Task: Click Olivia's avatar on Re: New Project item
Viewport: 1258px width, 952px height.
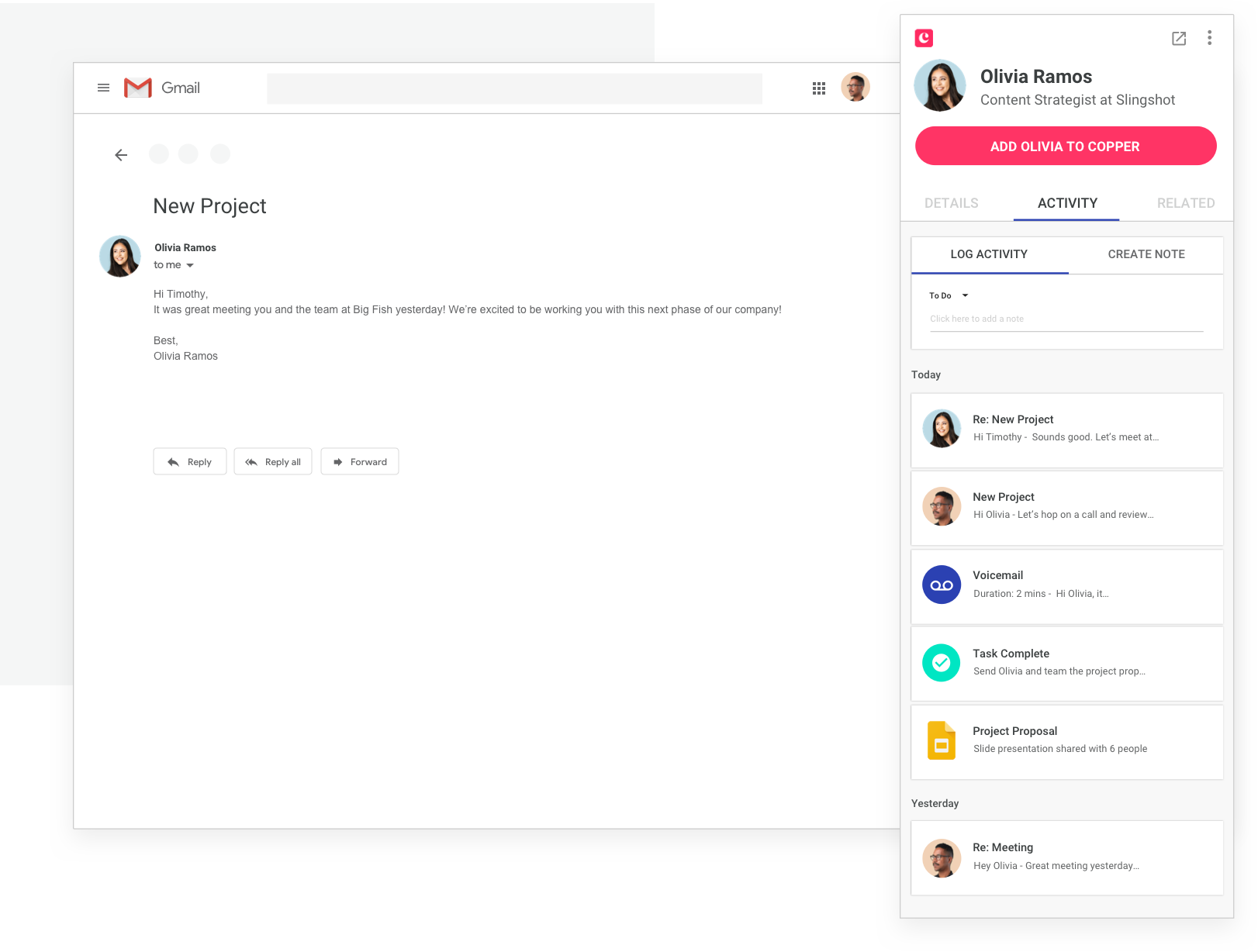Action: point(942,429)
